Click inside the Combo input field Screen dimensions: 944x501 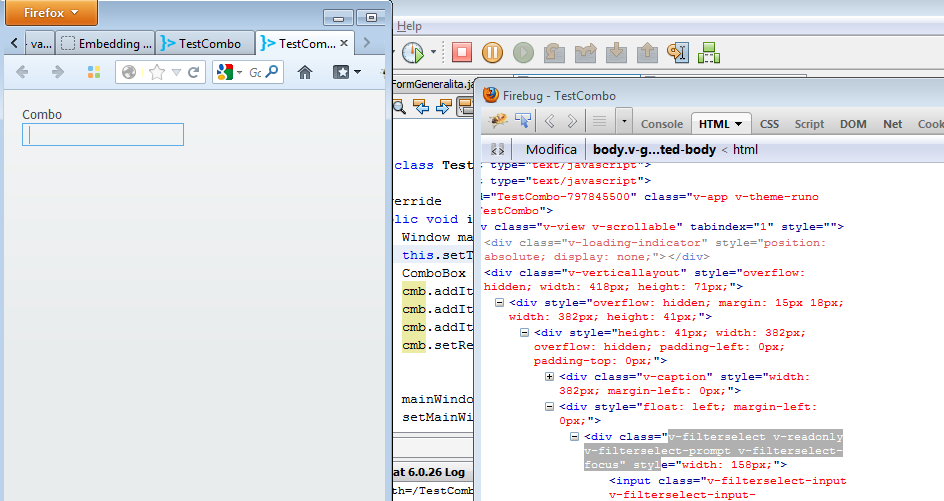click(x=103, y=134)
